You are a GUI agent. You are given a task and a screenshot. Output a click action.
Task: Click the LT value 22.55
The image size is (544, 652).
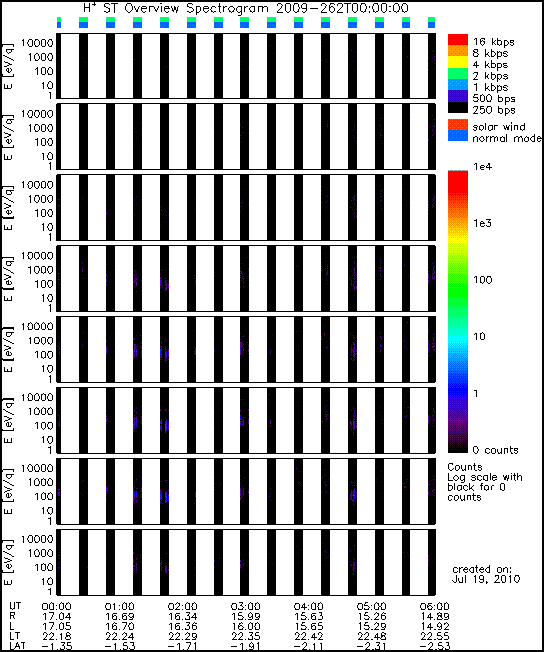[x=435, y=637]
